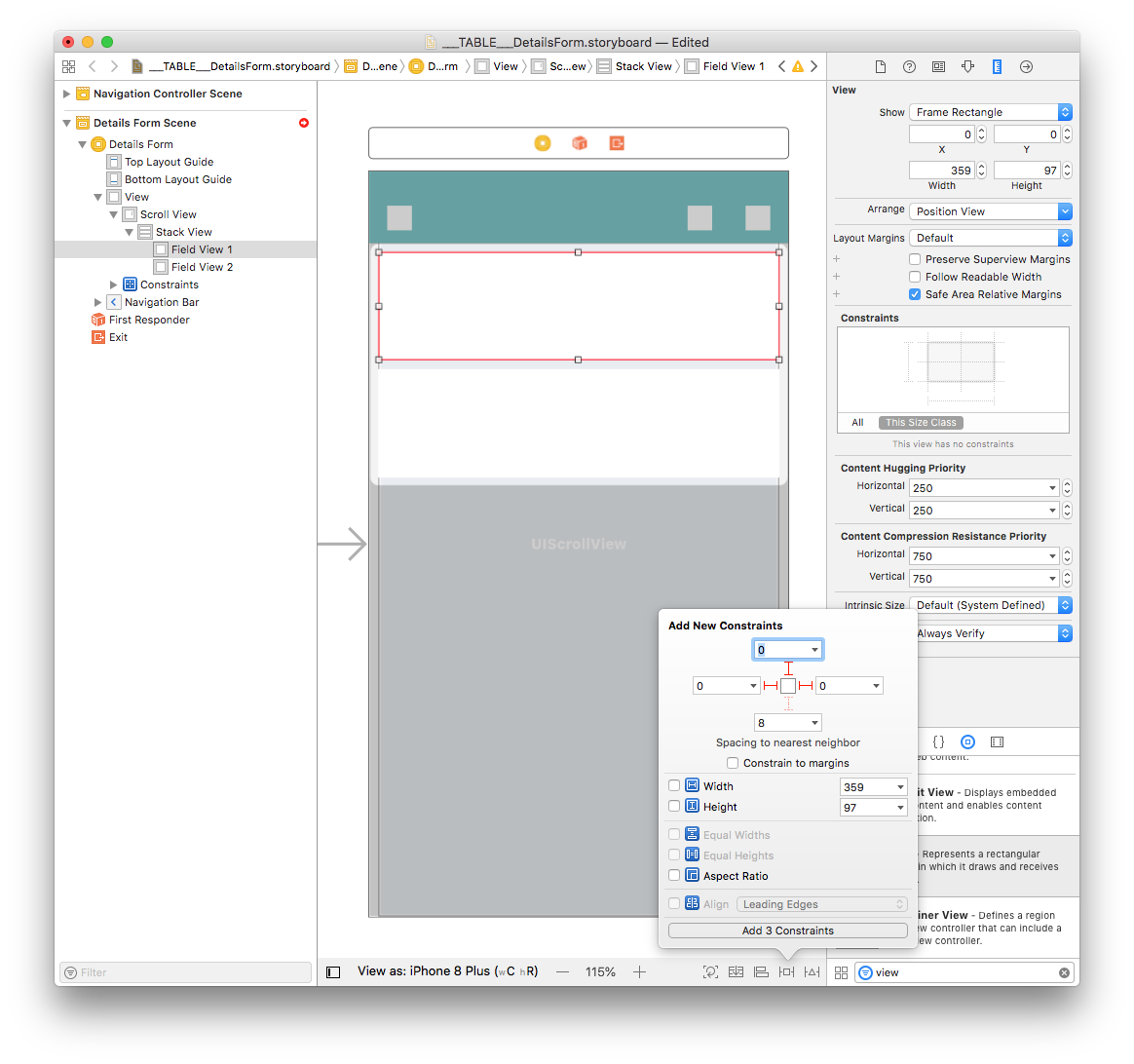
Task: Open the Intrinsic Size dropdown
Action: point(991,605)
